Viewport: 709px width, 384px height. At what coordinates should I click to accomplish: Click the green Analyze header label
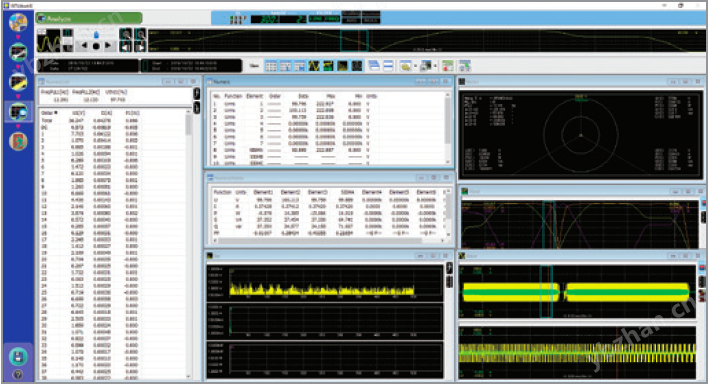[89, 19]
